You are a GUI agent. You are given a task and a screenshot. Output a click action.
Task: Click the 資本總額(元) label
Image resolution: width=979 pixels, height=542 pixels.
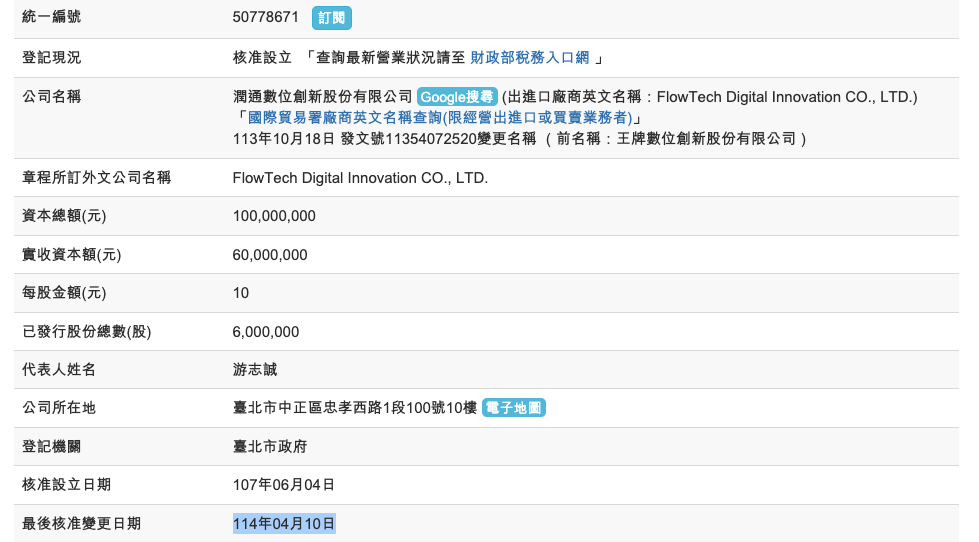point(64,216)
